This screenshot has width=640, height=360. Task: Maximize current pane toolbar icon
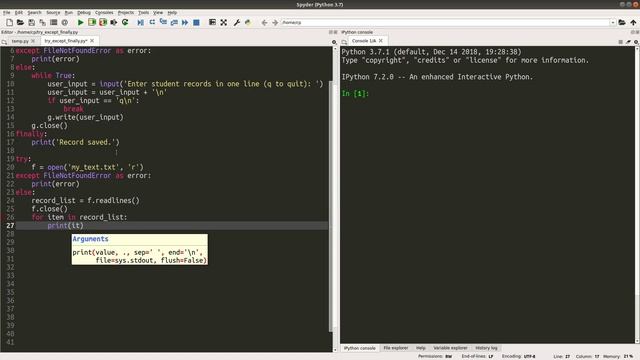pyautogui.click(x=212, y=22)
